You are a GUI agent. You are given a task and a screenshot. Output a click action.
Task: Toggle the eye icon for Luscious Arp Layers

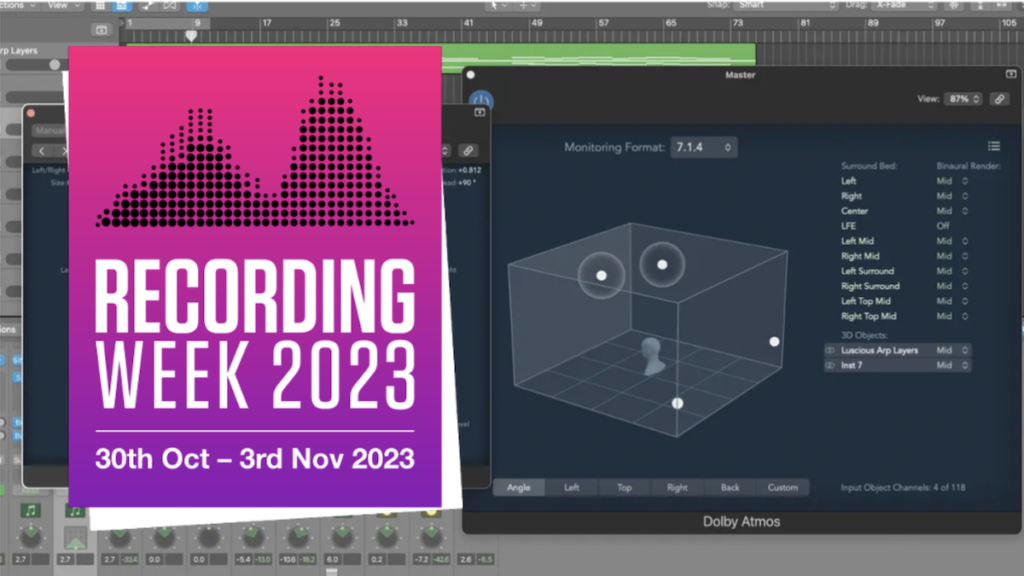tap(830, 351)
